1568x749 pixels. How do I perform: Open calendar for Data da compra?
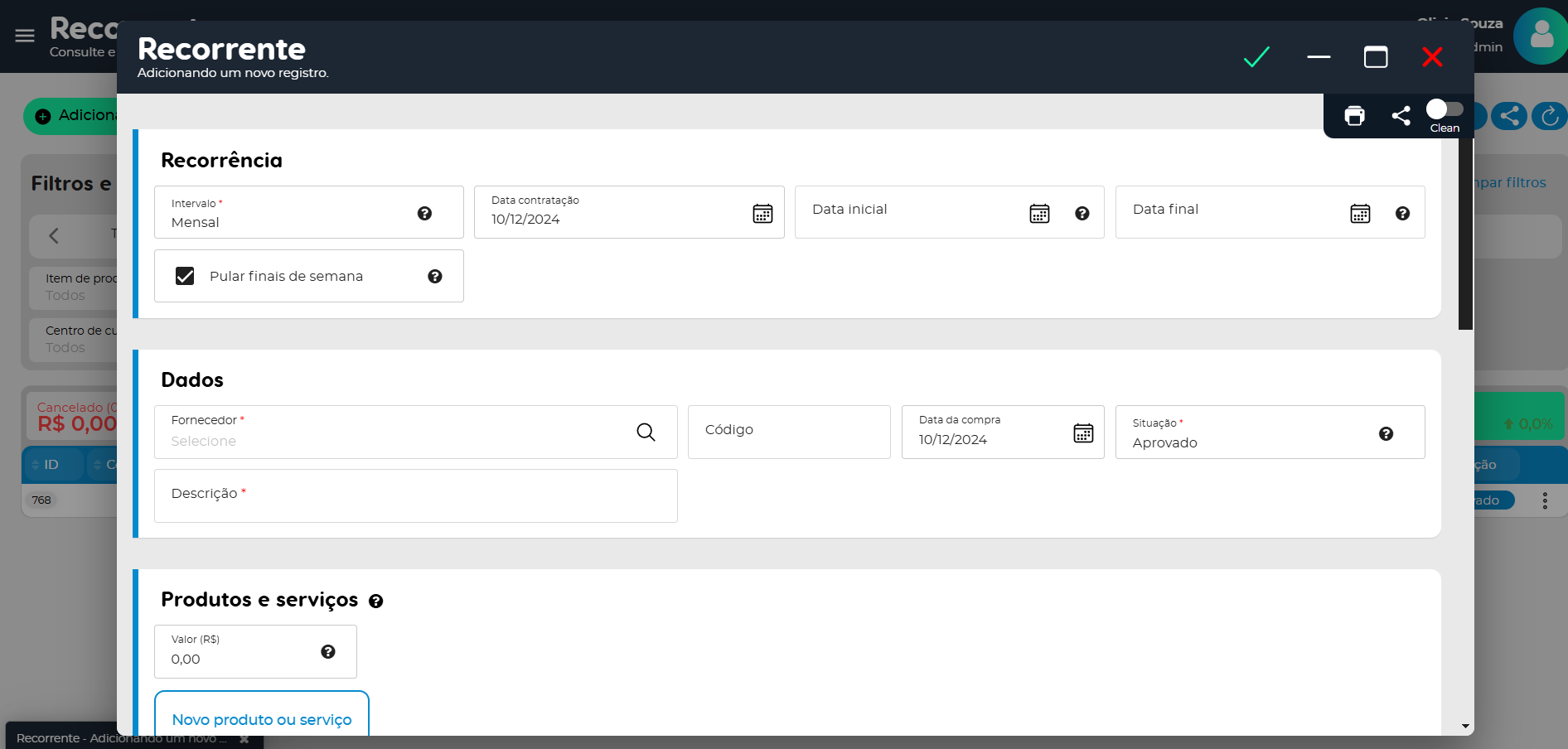(1083, 432)
